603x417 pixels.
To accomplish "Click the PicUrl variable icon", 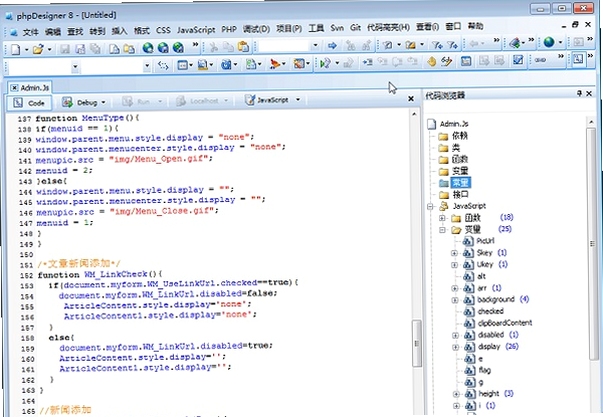I will pyautogui.click(x=468, y=241).
